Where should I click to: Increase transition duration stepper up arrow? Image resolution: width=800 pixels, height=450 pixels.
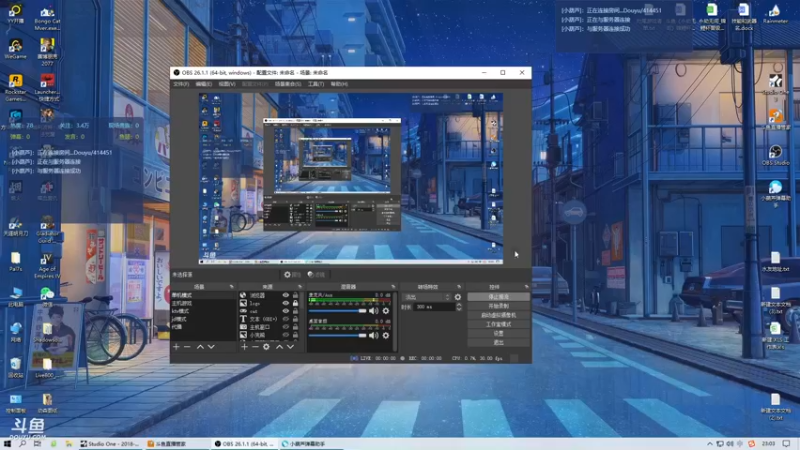tap(459, 305)
